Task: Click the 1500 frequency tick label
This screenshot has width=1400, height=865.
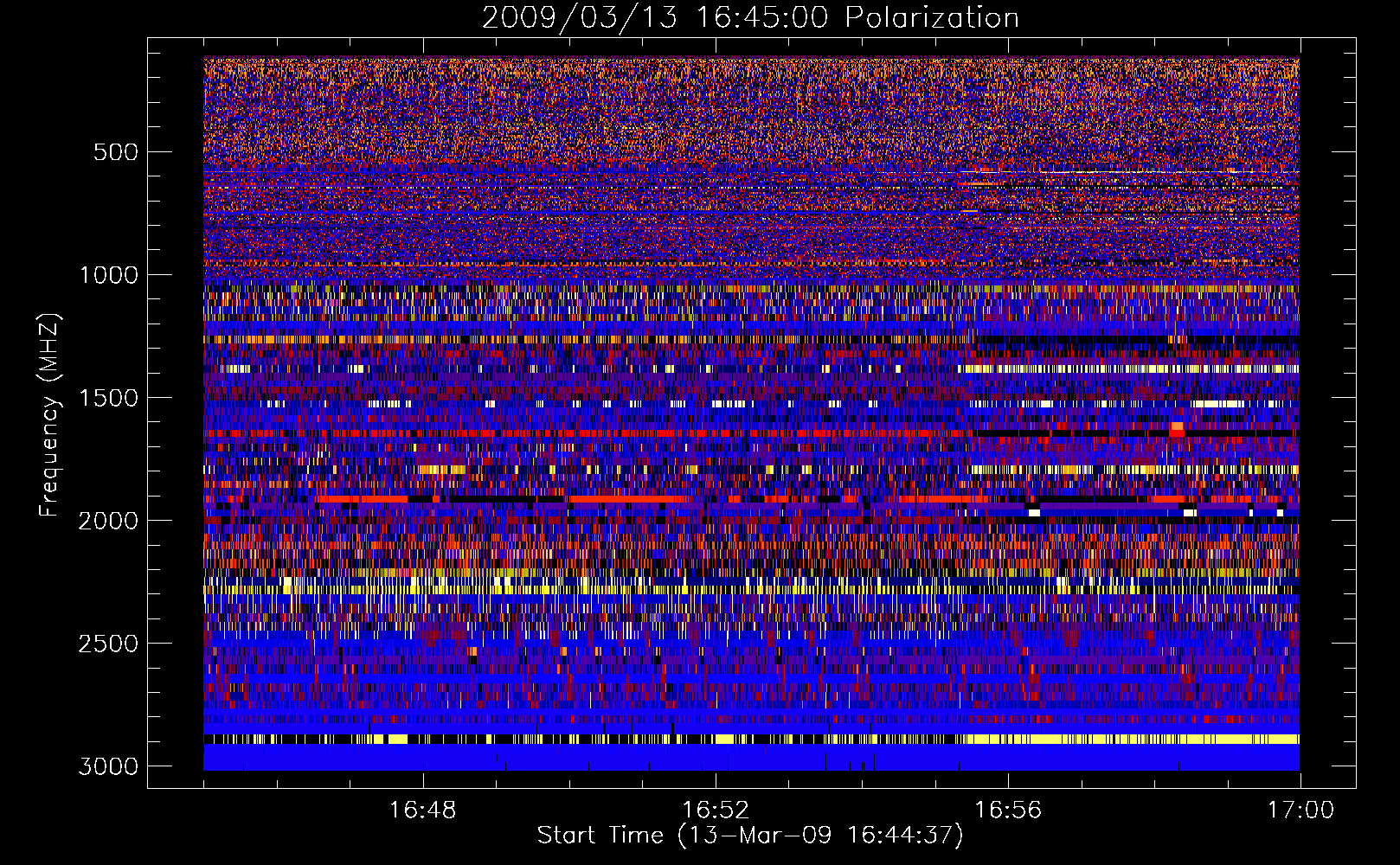Action: point(108,398)
